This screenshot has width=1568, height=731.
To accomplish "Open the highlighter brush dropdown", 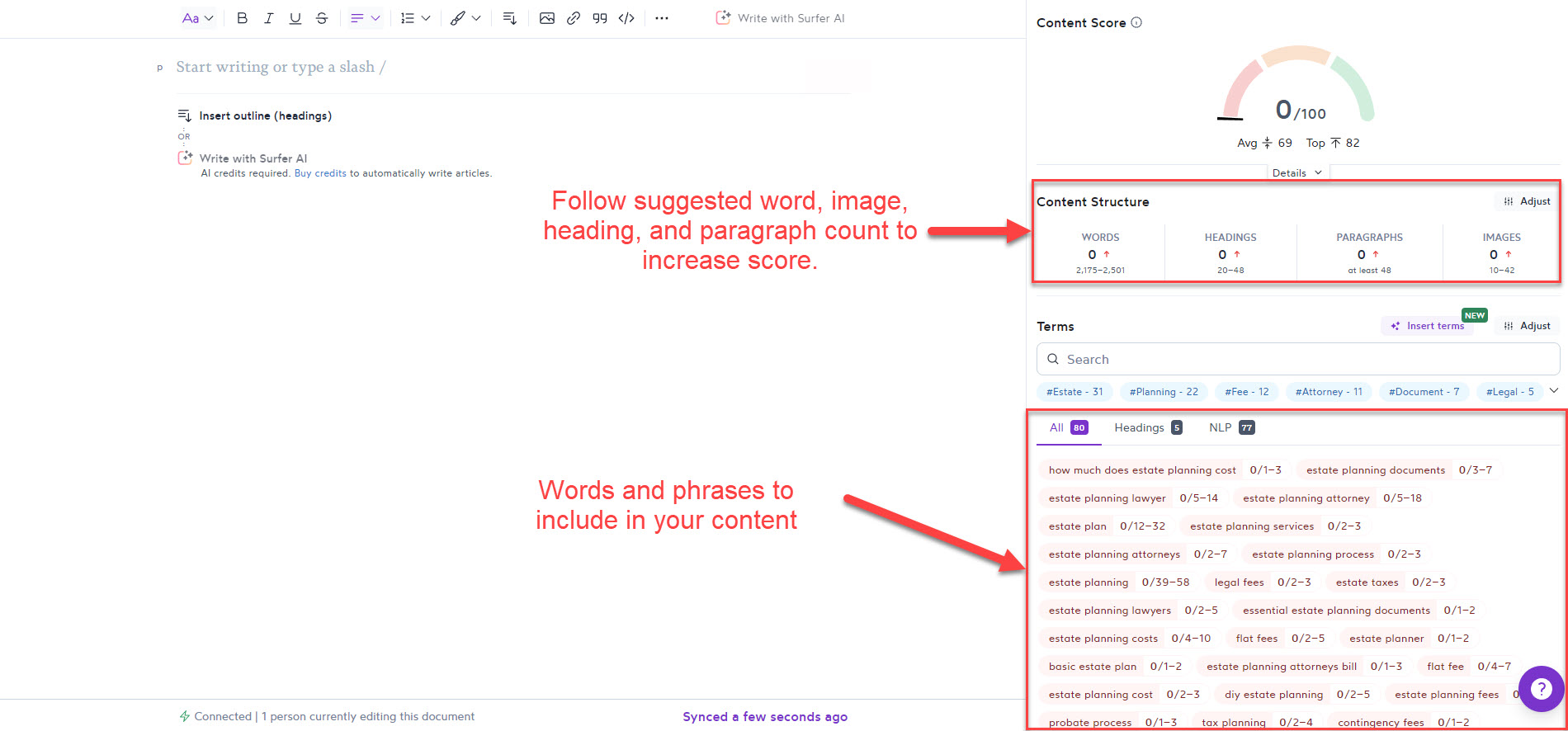I will click(465, 18).
